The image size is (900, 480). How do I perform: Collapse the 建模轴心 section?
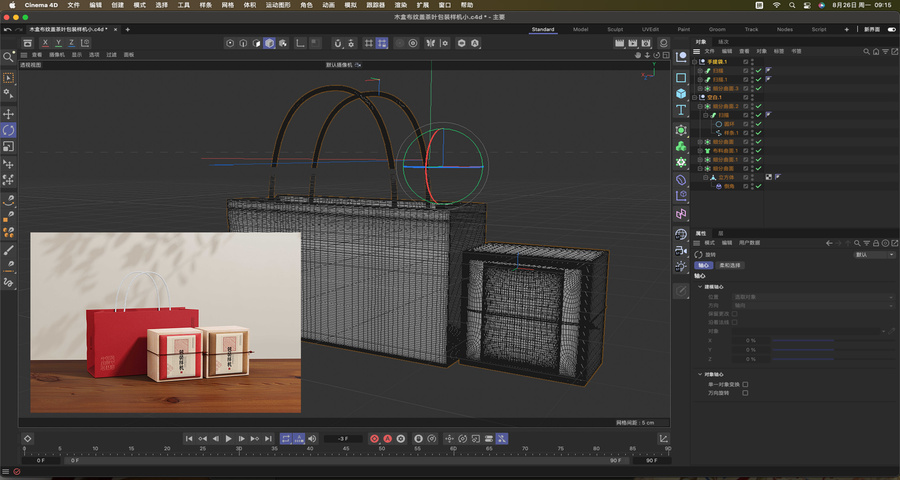point(700,287)
